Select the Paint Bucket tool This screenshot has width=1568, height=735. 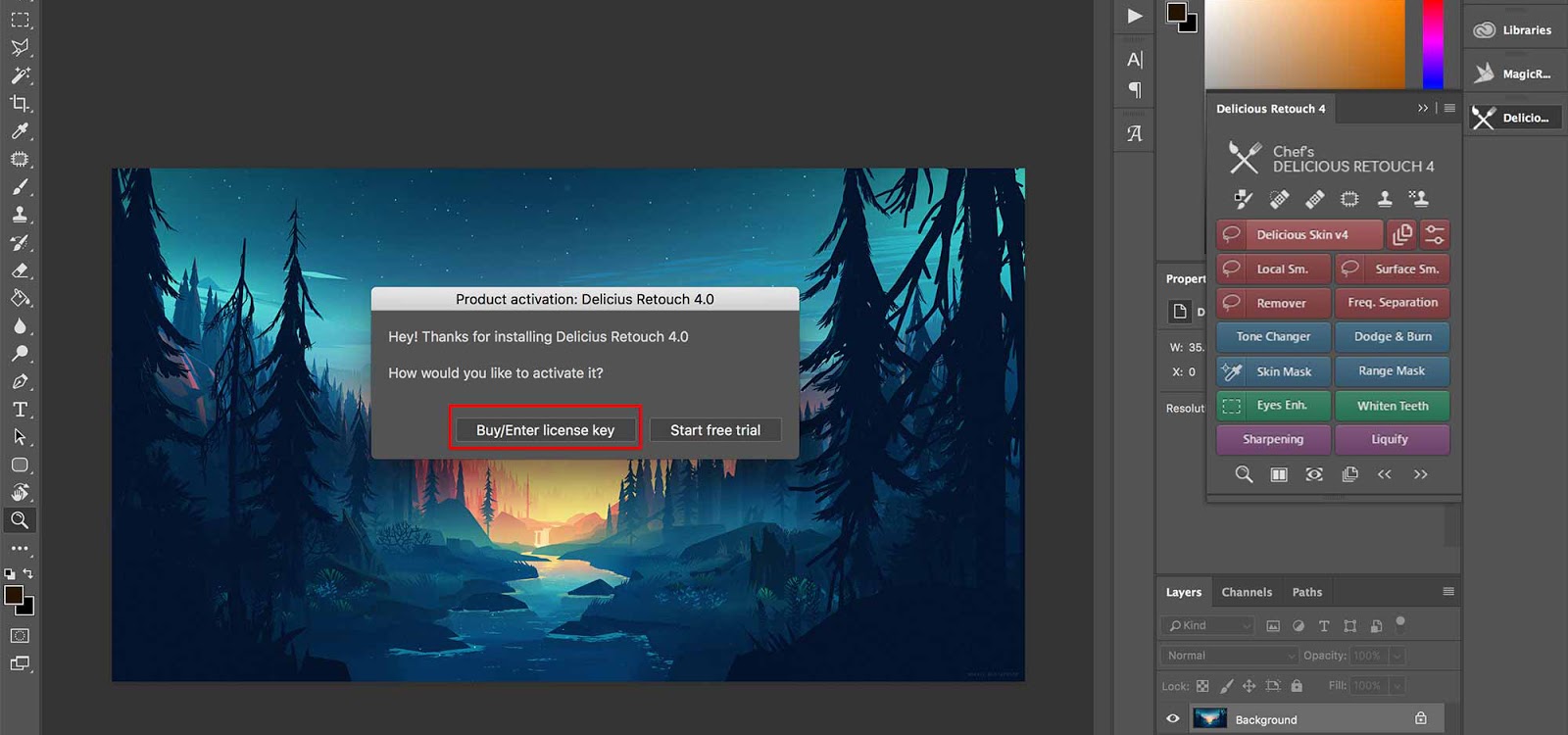[20, 298]
